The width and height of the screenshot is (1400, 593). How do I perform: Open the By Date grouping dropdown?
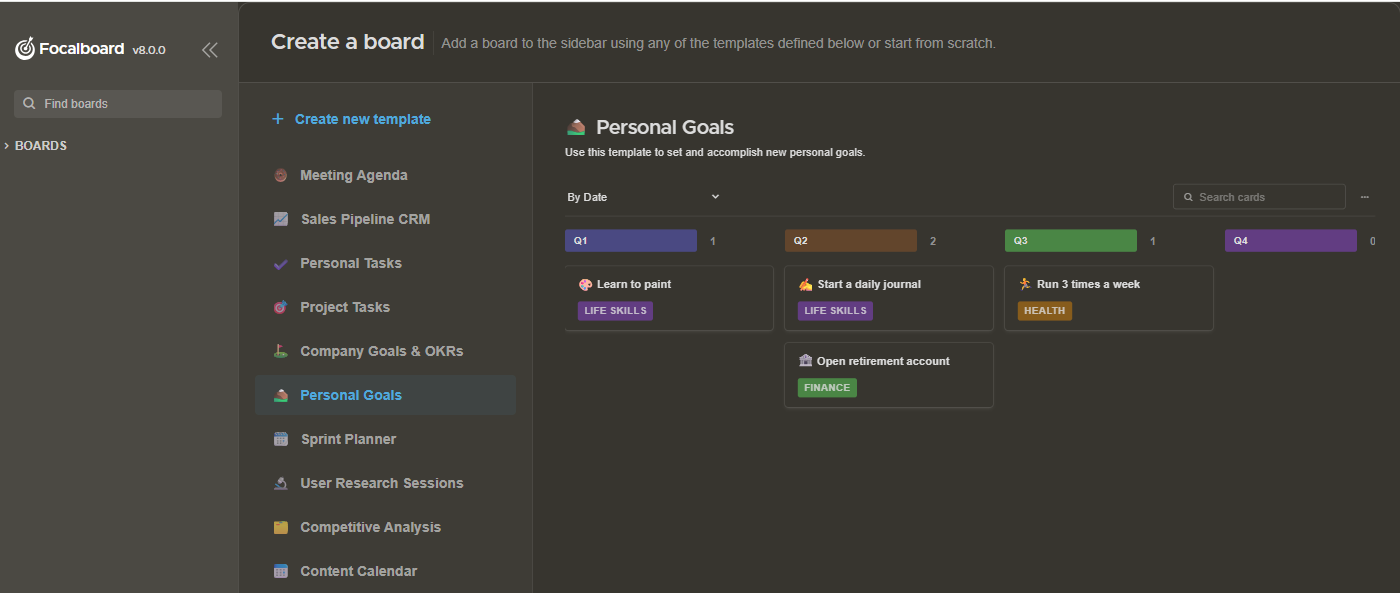coord(645,197)
